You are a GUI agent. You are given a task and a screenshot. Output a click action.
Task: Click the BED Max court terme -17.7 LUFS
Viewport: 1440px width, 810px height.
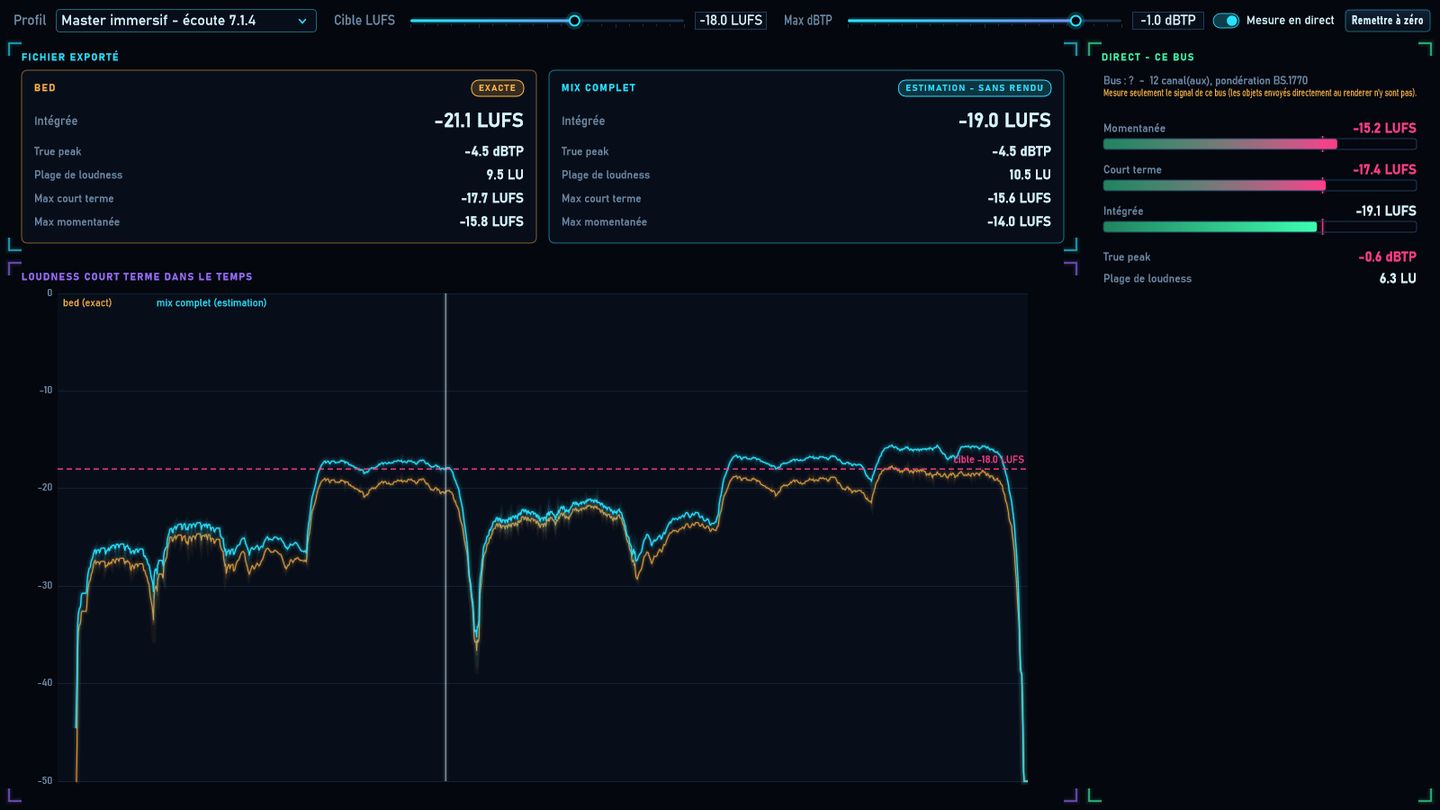point(492,198)
